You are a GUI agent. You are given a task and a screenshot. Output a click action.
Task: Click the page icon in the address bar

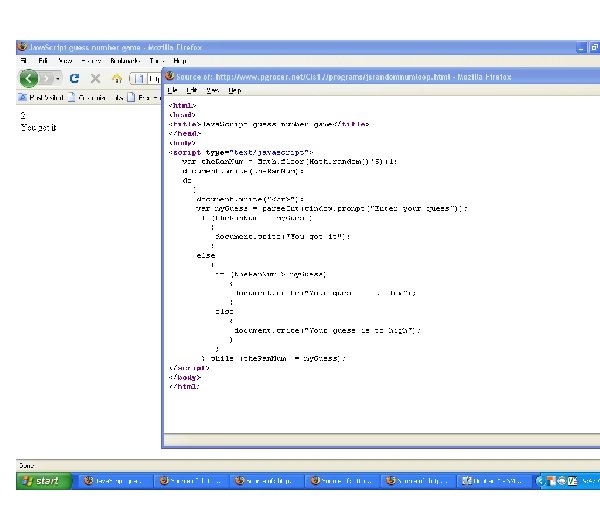(x=139, y=78)
